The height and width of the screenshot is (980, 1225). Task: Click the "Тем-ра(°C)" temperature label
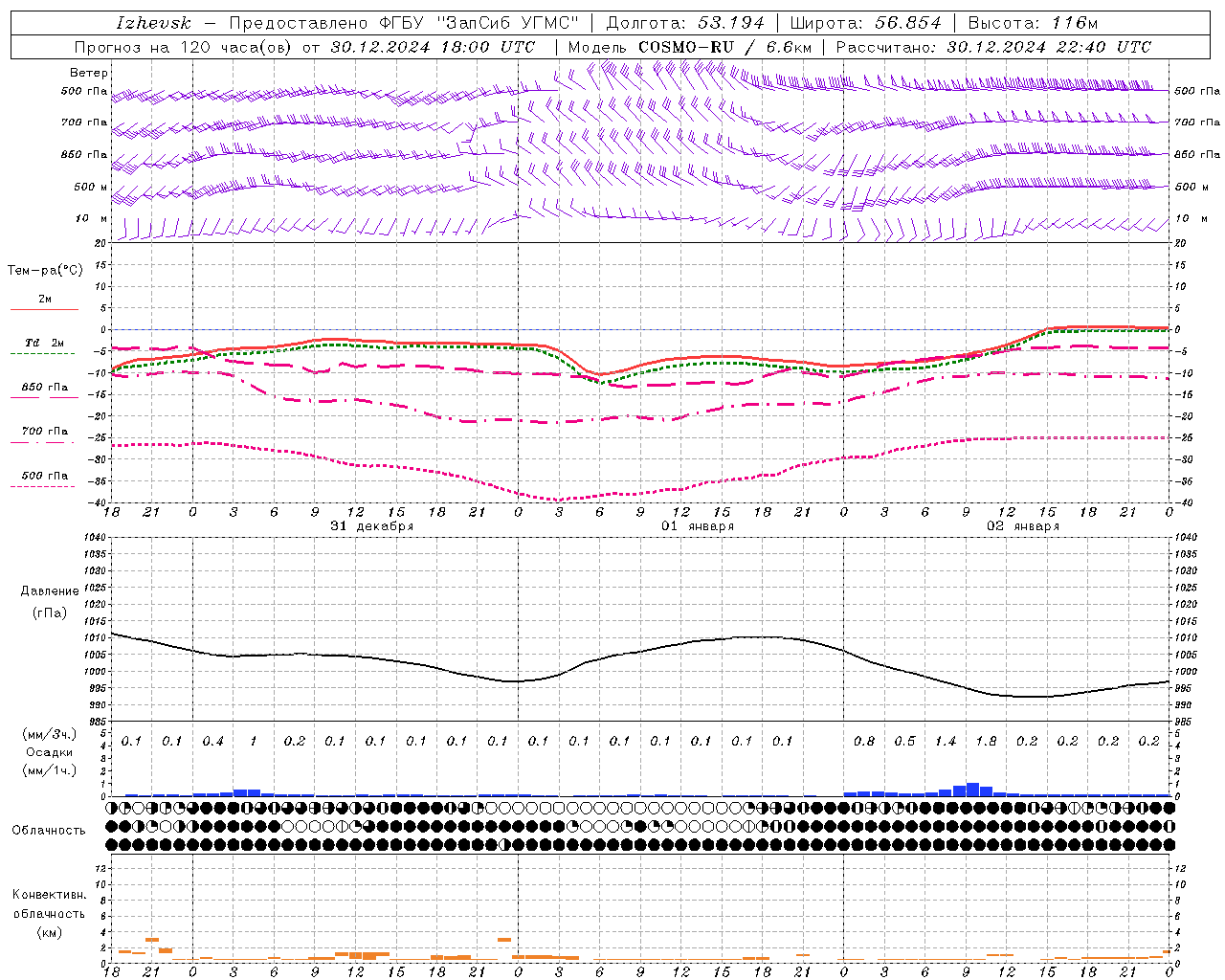tap(45, 271)
